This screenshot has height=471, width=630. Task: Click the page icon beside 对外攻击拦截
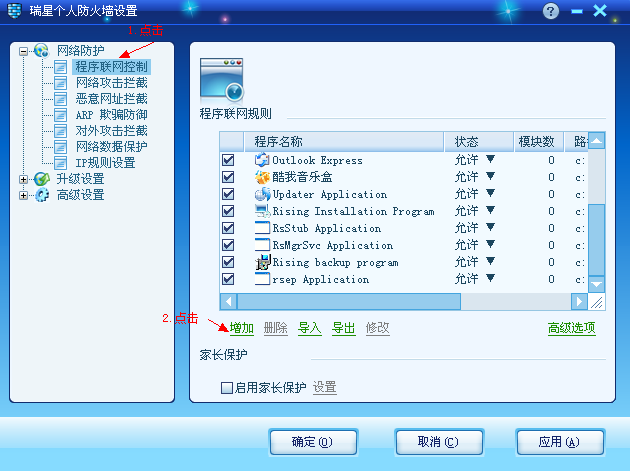tap(60, 131)
